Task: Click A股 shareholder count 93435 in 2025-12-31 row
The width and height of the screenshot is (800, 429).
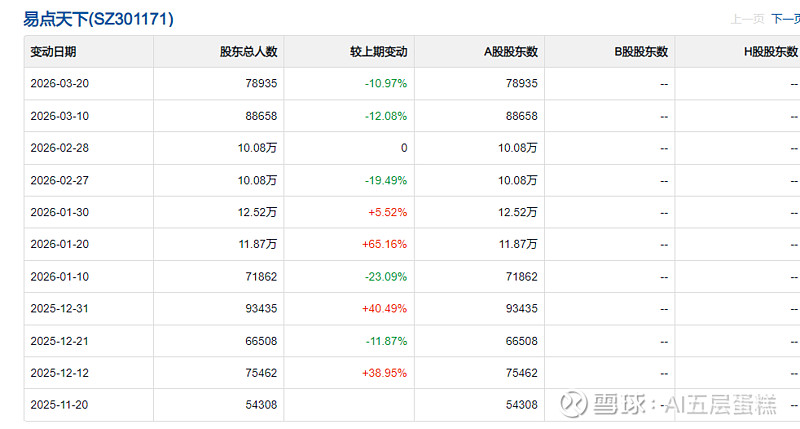Action: point(522,309)
